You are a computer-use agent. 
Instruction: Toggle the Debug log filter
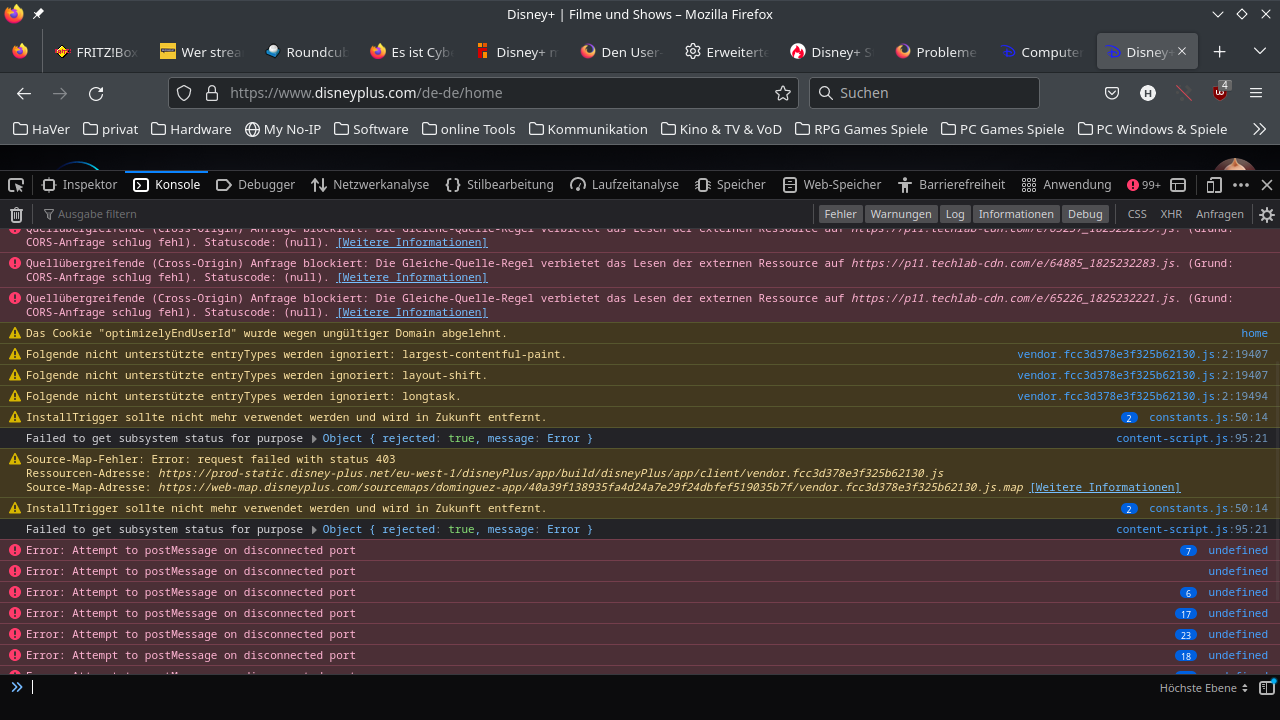pos(1084,214)
